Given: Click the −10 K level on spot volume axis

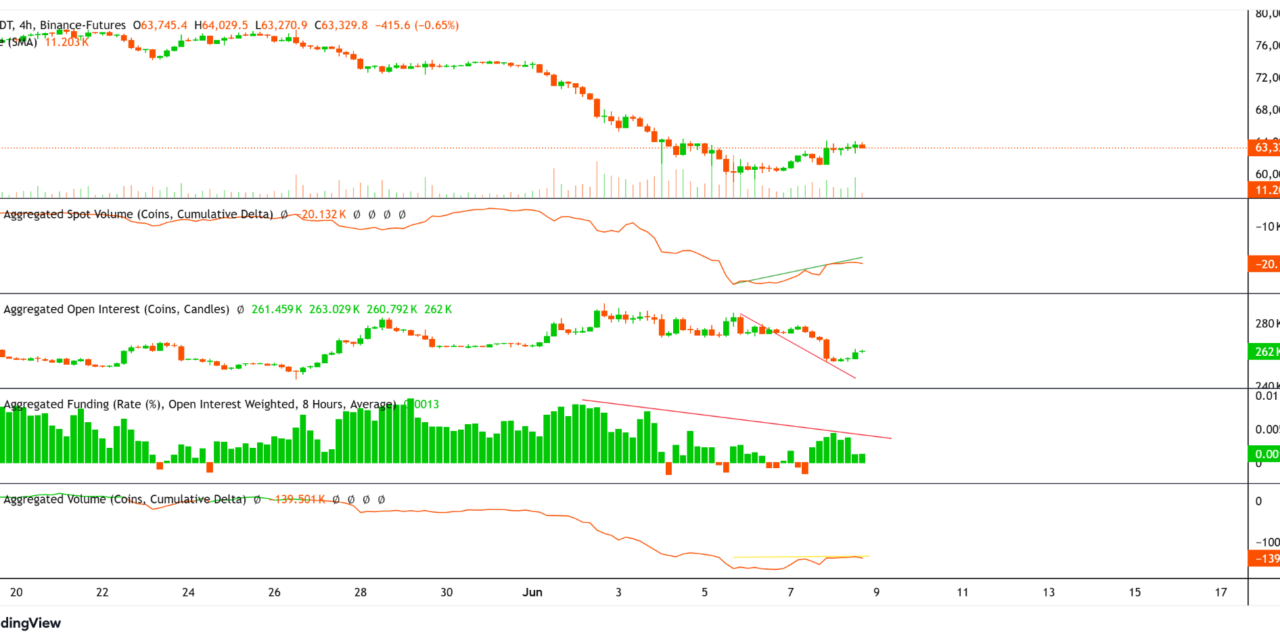Looking at the screenshot, I should (1267, 226).
